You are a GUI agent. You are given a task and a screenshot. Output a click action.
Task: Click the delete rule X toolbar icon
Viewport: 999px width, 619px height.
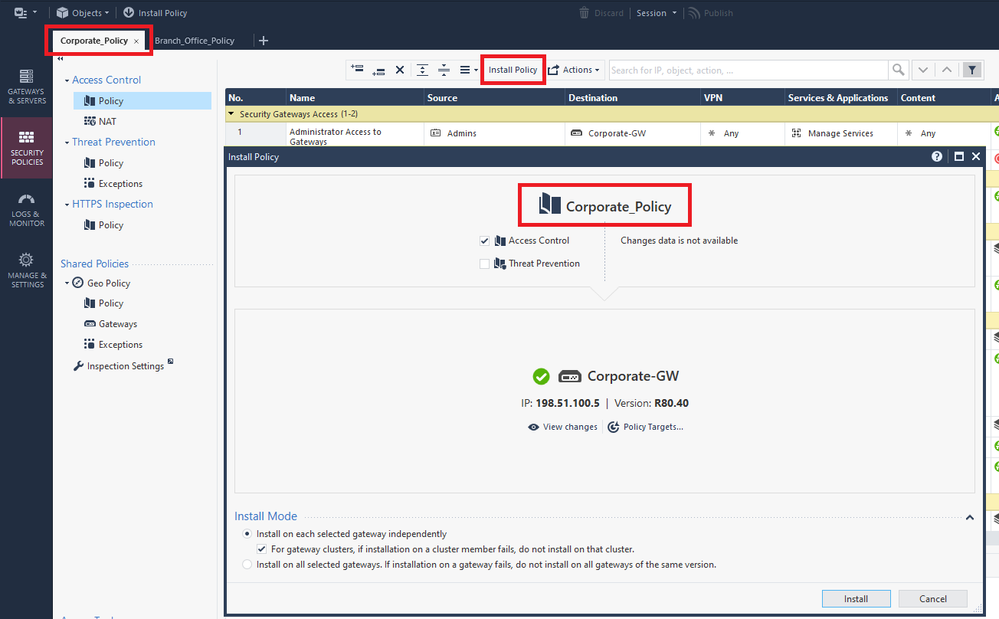[400, 70]
